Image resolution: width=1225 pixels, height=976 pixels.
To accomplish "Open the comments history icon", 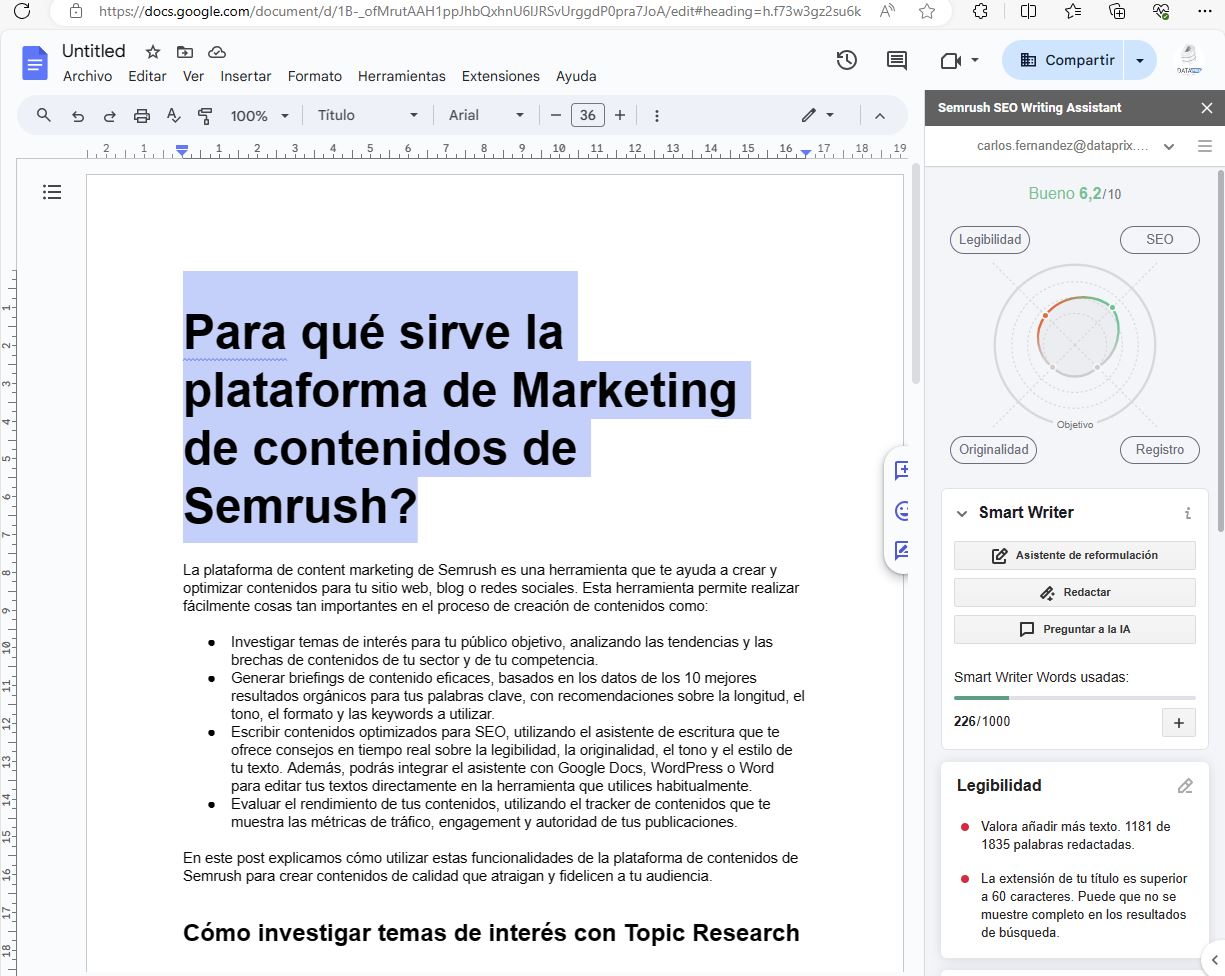I will 897,60.
